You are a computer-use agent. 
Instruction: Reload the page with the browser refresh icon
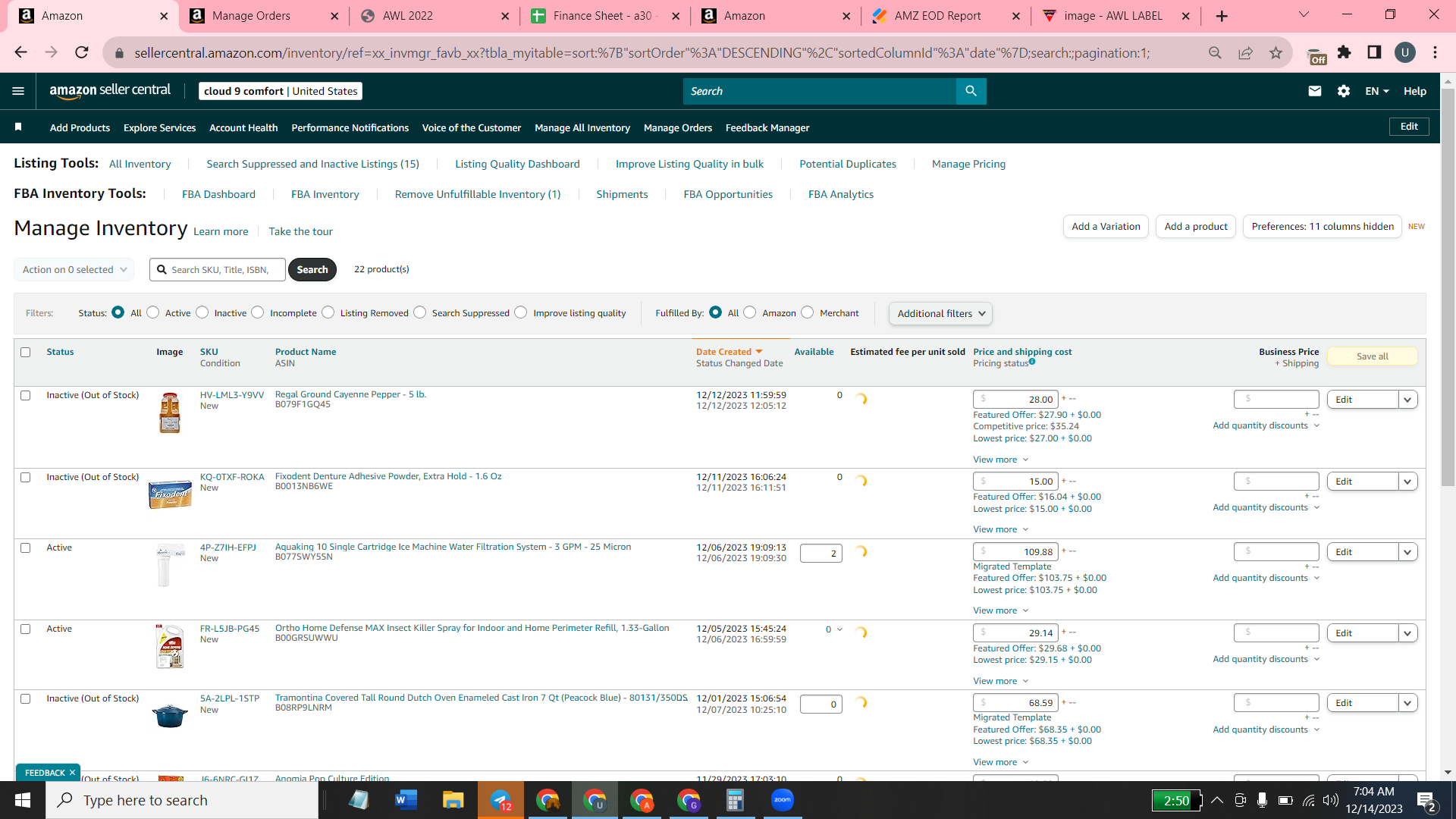point(82,52)
